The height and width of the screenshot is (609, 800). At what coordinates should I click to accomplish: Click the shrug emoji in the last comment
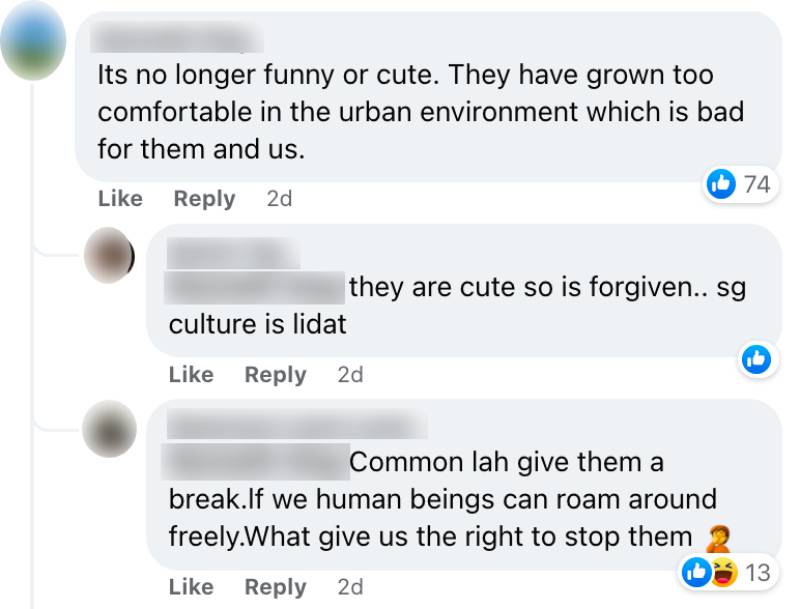point(716,538)
